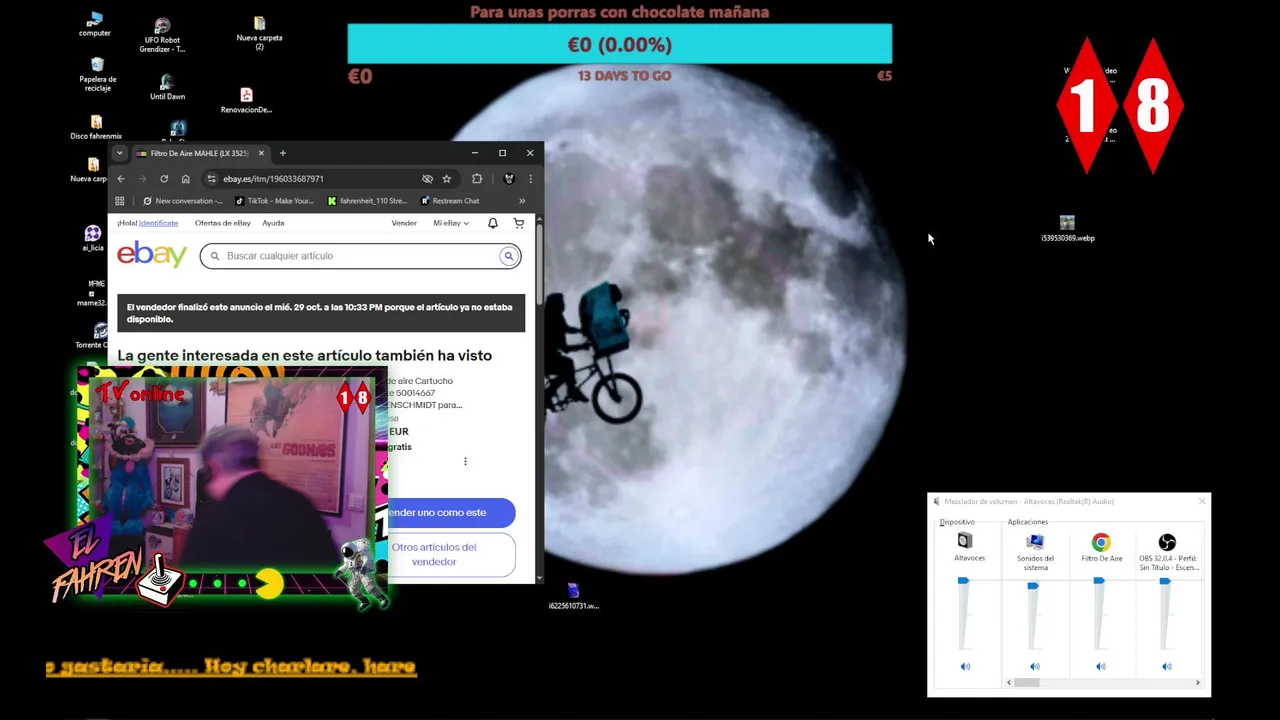This screenshot has width=1280, height=720.
Task: Adjust the OBS volume slider
Action: coord(1165,581)
